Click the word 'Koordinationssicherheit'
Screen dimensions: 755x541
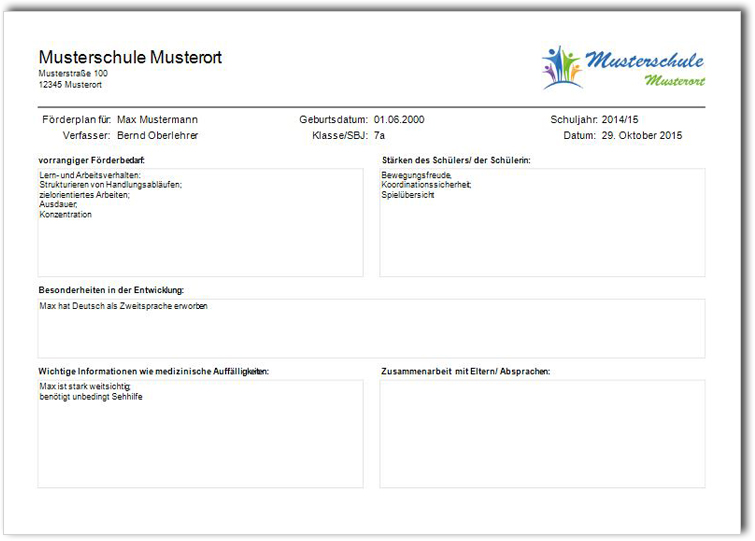coord(426,185)
